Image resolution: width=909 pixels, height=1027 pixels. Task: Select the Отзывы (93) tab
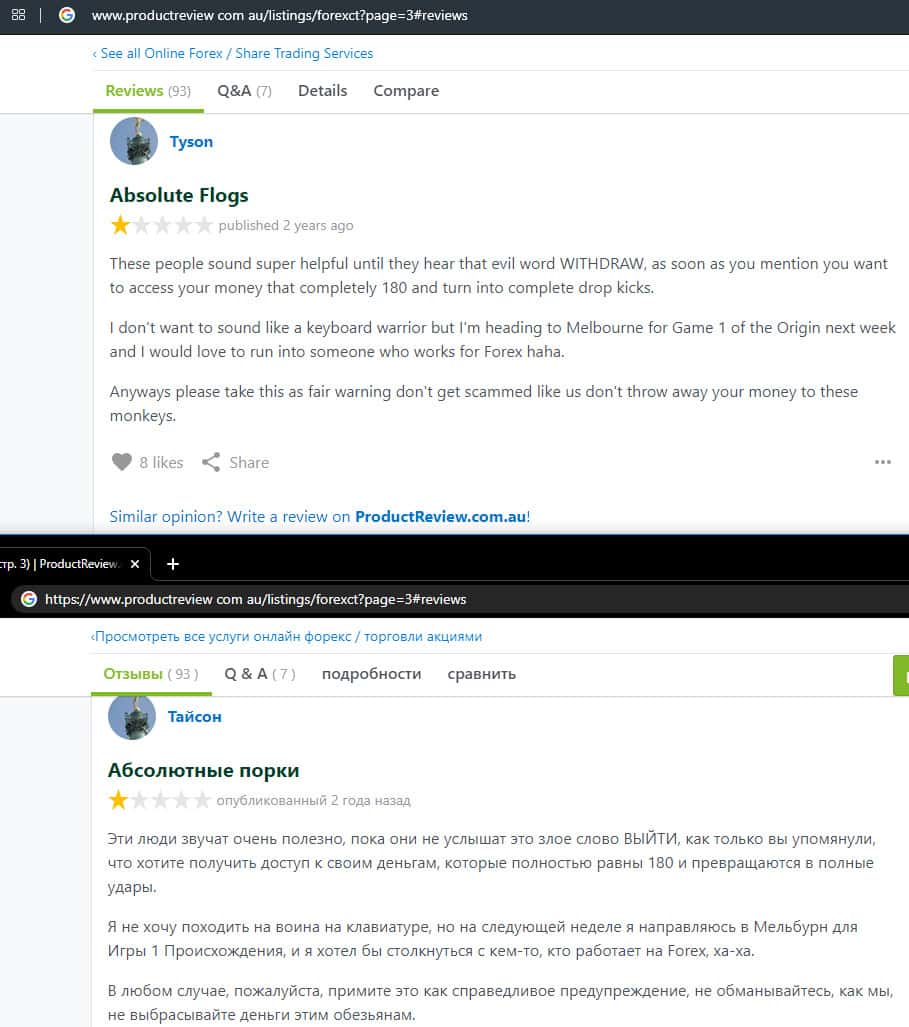click(151, 674)
